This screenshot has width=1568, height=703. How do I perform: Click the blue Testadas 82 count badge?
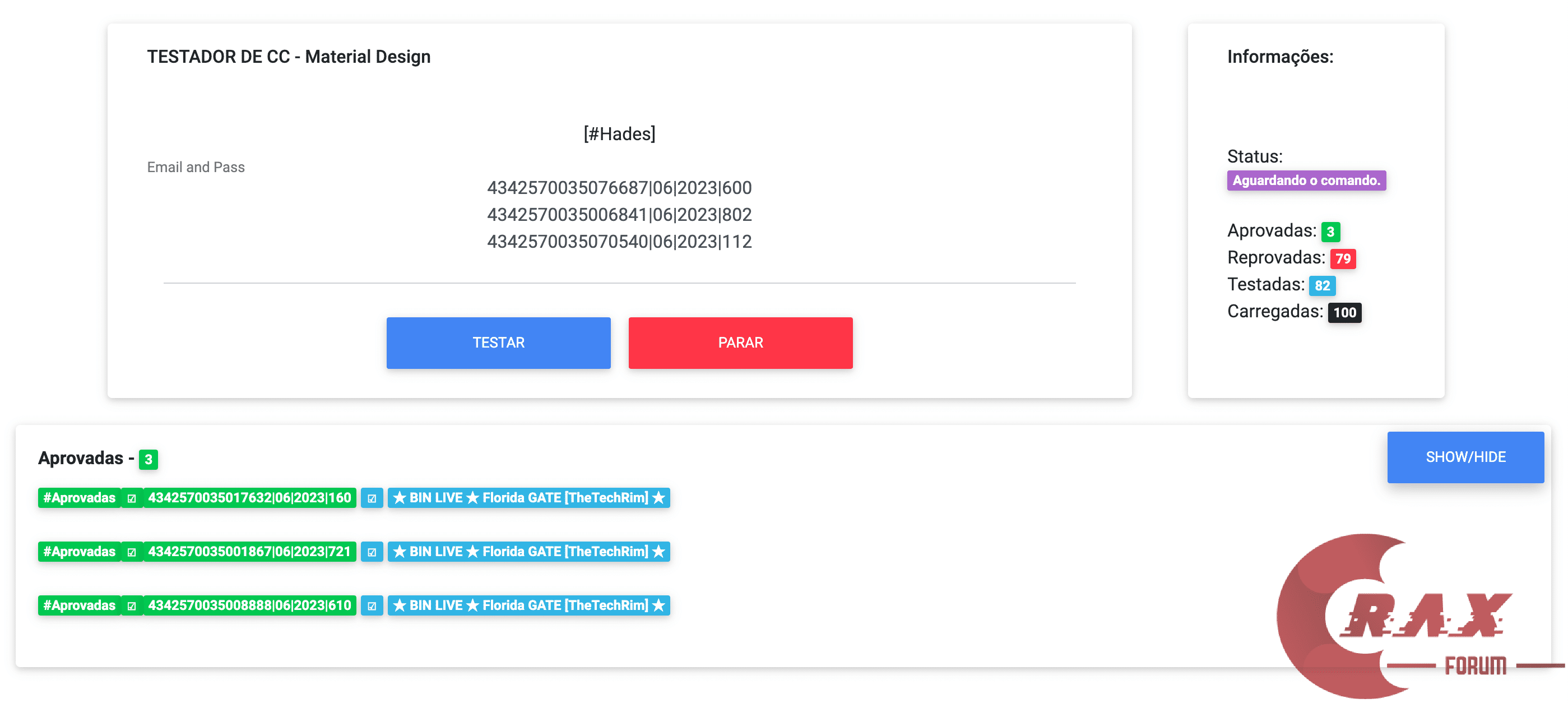pos(1321,285)
